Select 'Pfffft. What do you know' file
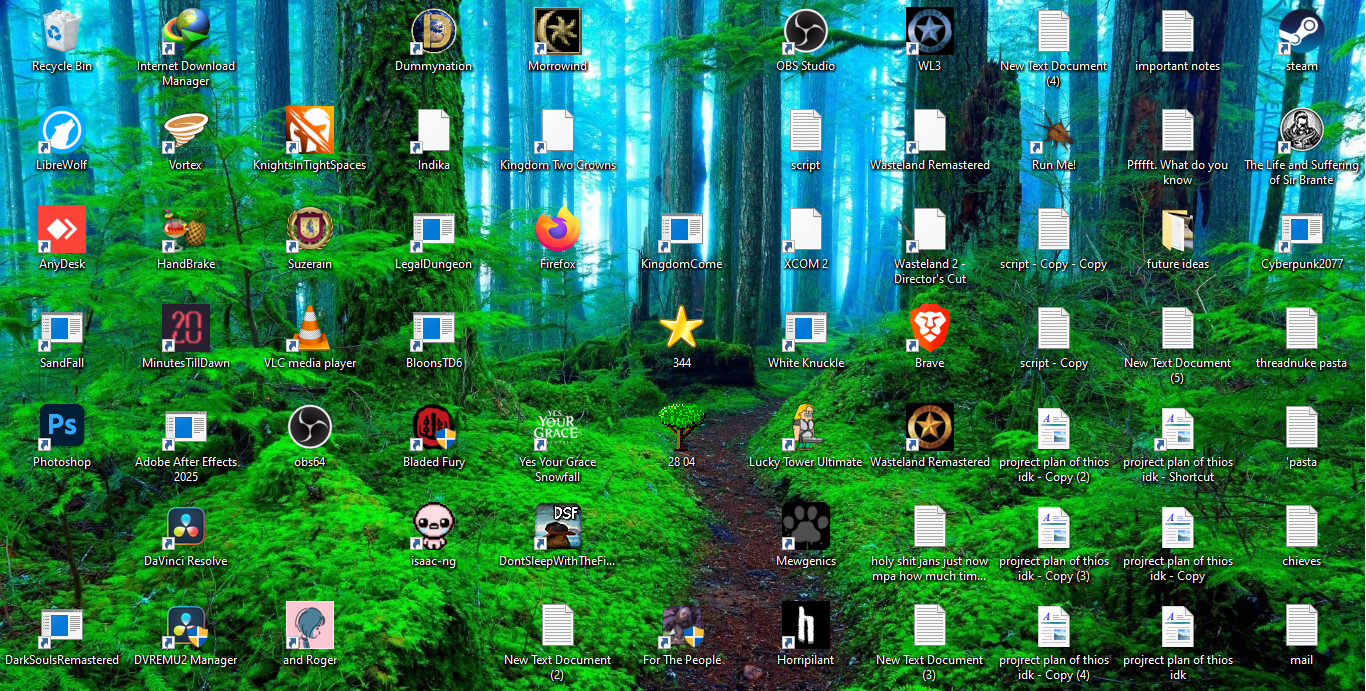The height and width of the screenshot is (691, 1366). pyautogui.click(x=1178, y=130)
